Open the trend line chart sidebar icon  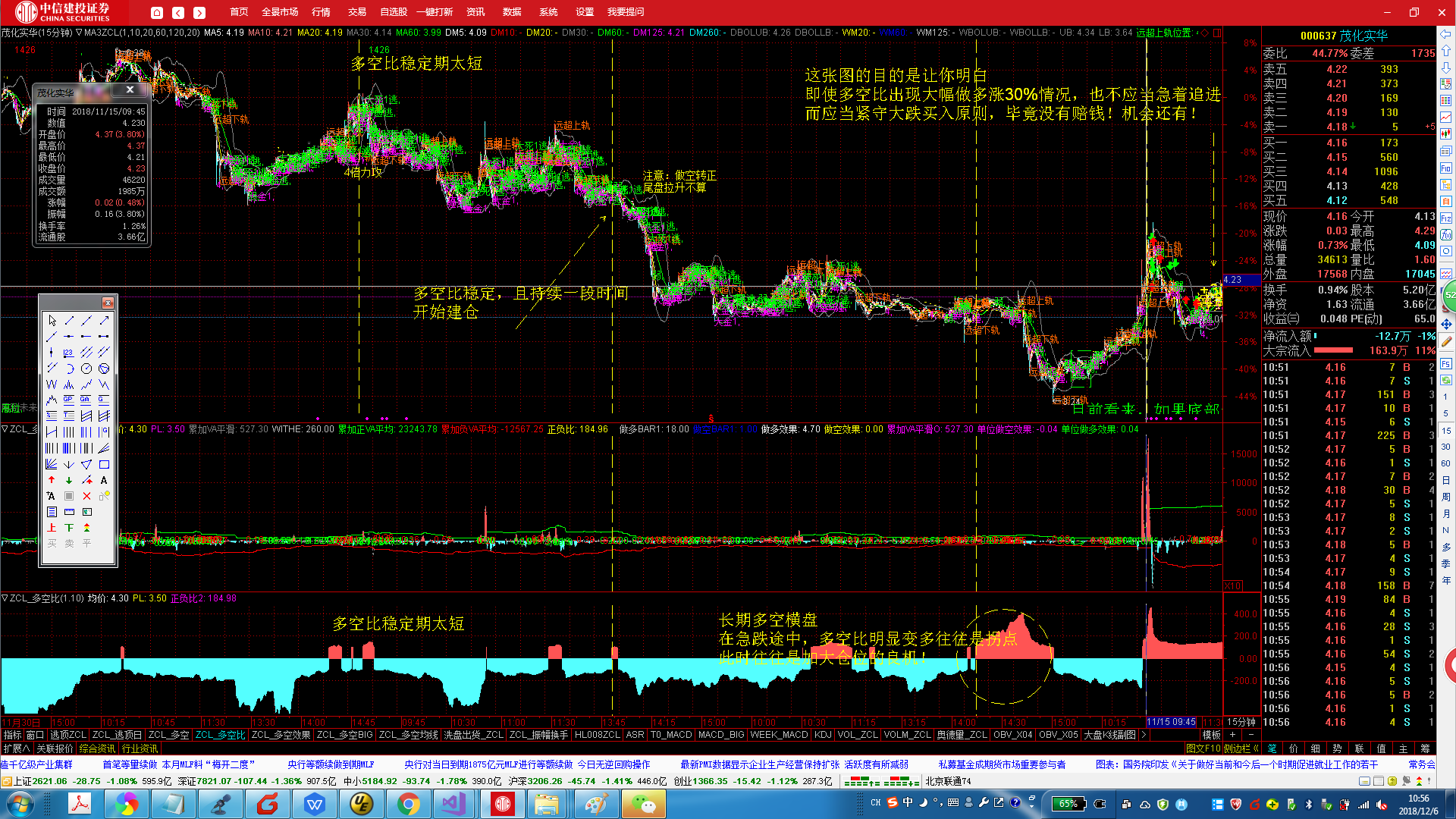1446,118
